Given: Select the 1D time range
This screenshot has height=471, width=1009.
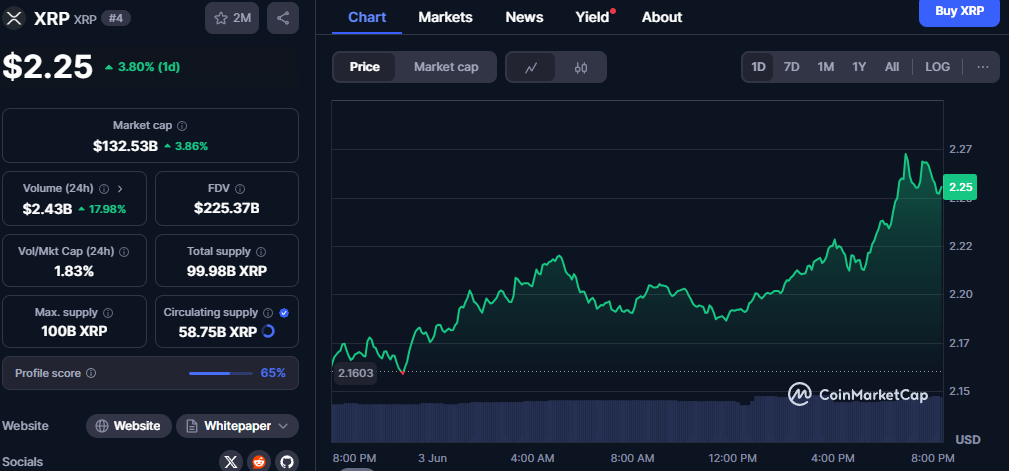Looking at the screenshot, I should [x=759, y=67].
